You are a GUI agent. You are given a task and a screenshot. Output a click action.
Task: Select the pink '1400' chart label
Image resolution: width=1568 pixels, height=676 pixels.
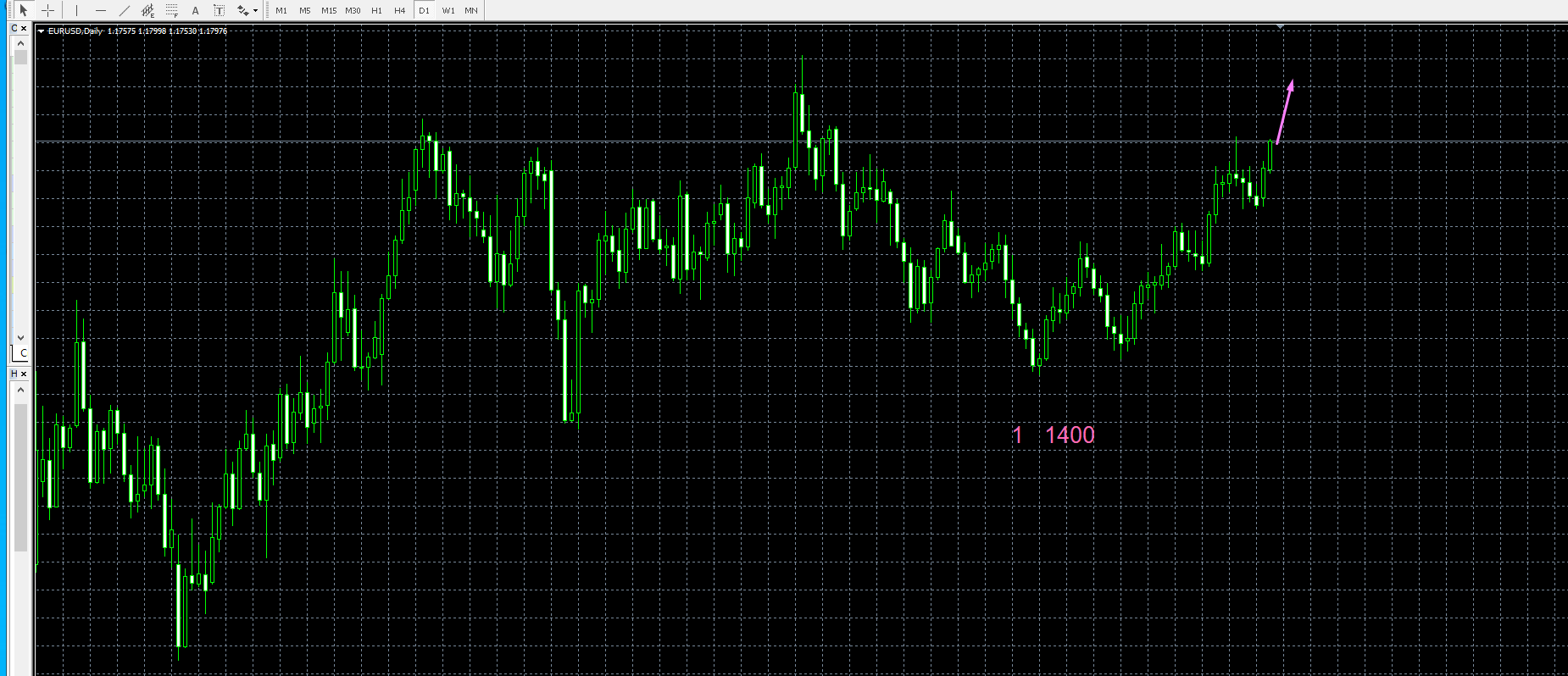point(1070,435)
